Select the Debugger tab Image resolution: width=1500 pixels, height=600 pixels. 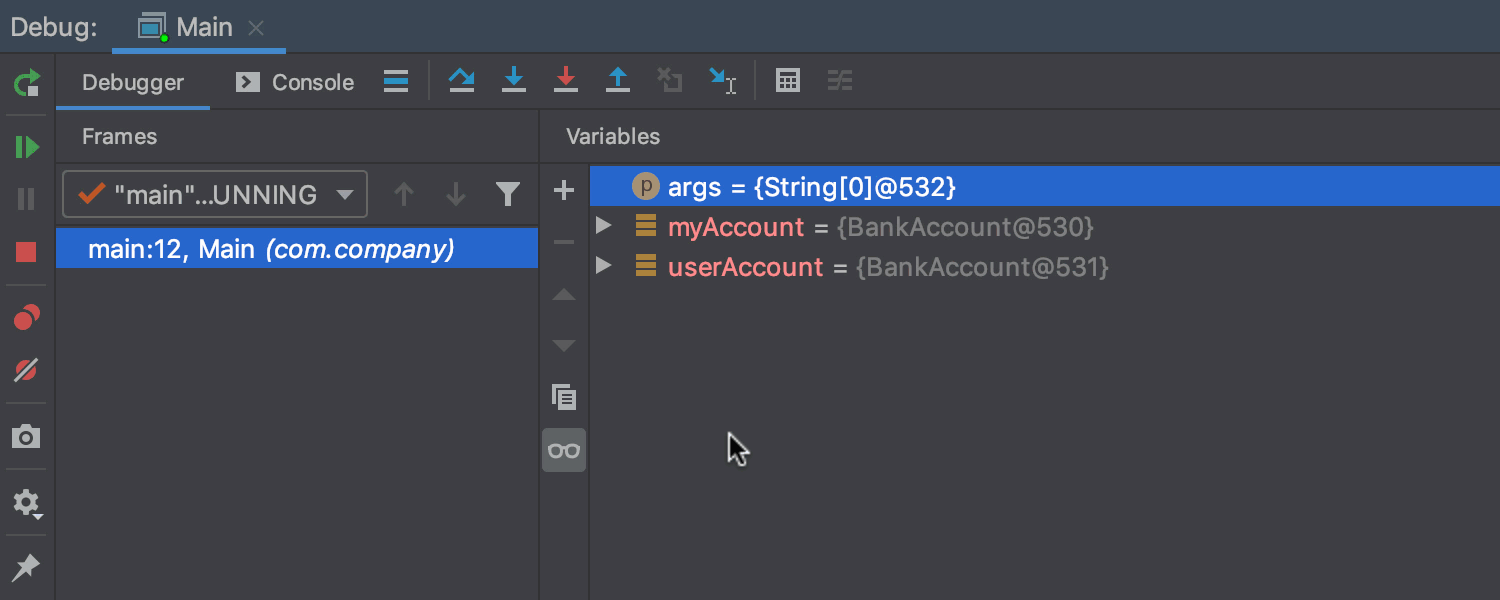[x=132, y=82]
